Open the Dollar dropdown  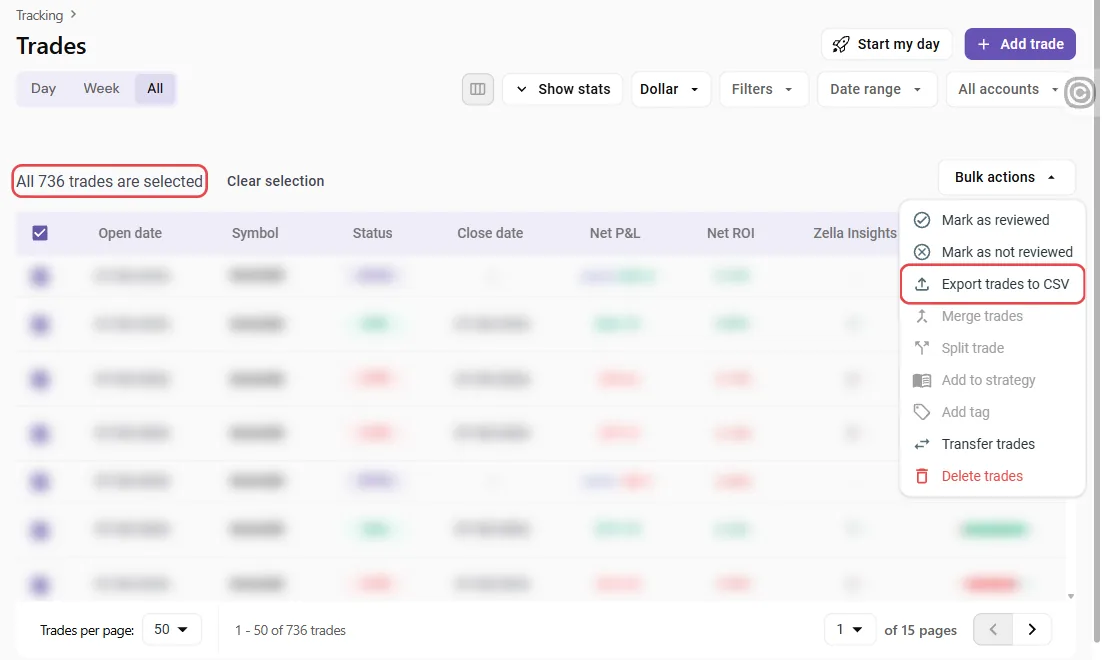point(670,89)
